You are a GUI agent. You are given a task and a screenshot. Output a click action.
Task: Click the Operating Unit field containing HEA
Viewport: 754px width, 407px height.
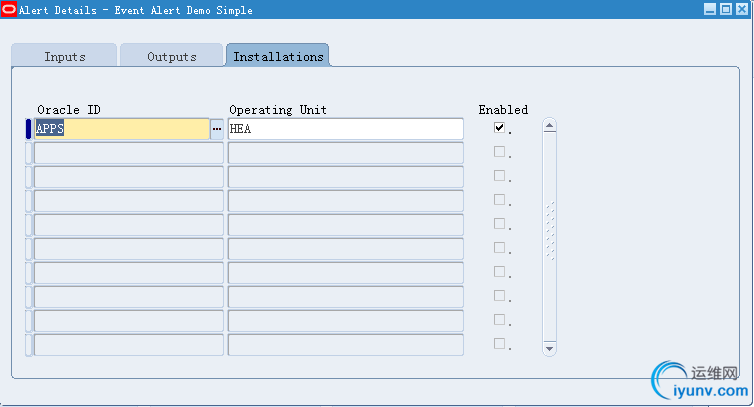point(345,129)
